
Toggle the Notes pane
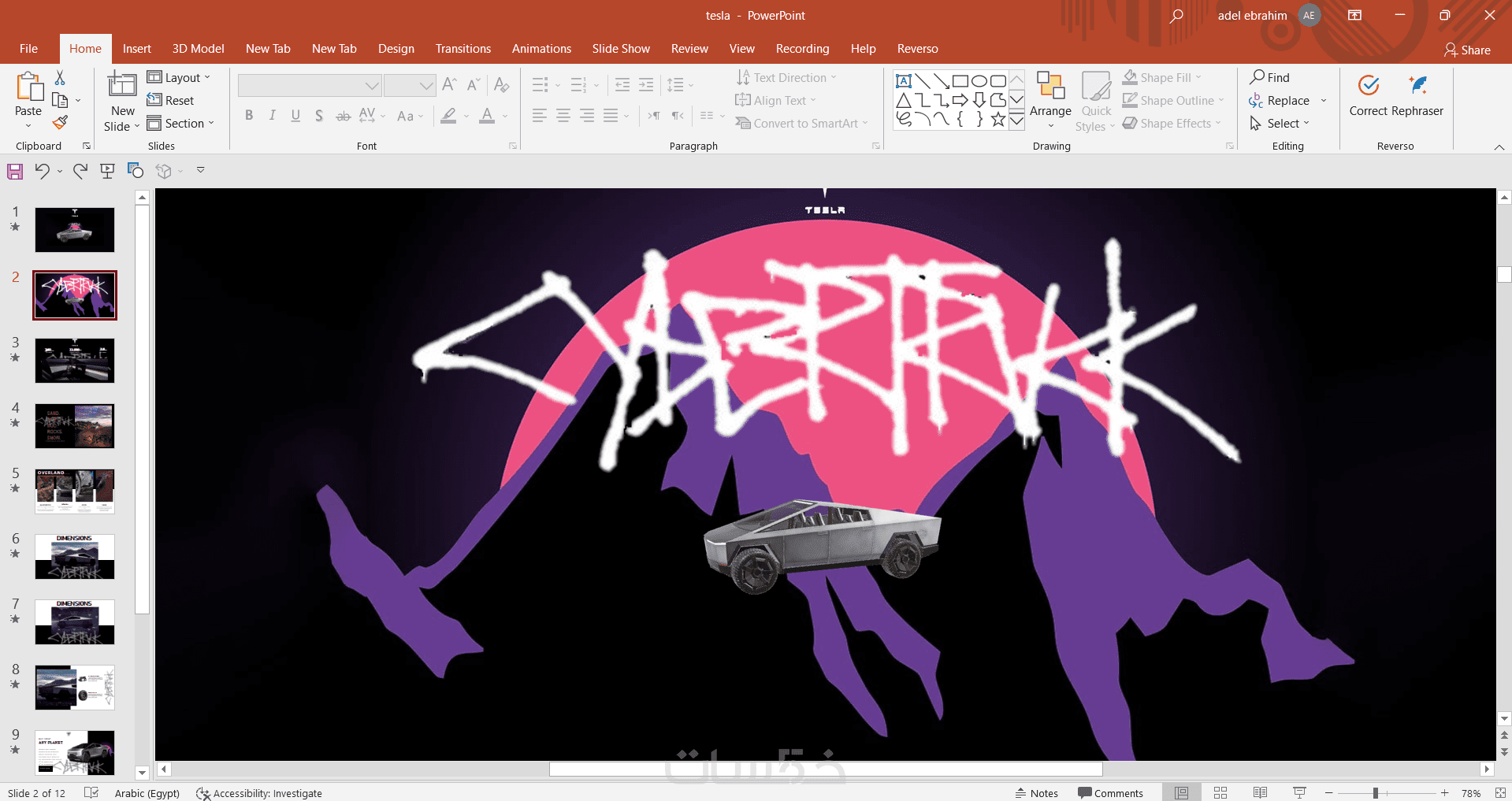pos(1036,793)
